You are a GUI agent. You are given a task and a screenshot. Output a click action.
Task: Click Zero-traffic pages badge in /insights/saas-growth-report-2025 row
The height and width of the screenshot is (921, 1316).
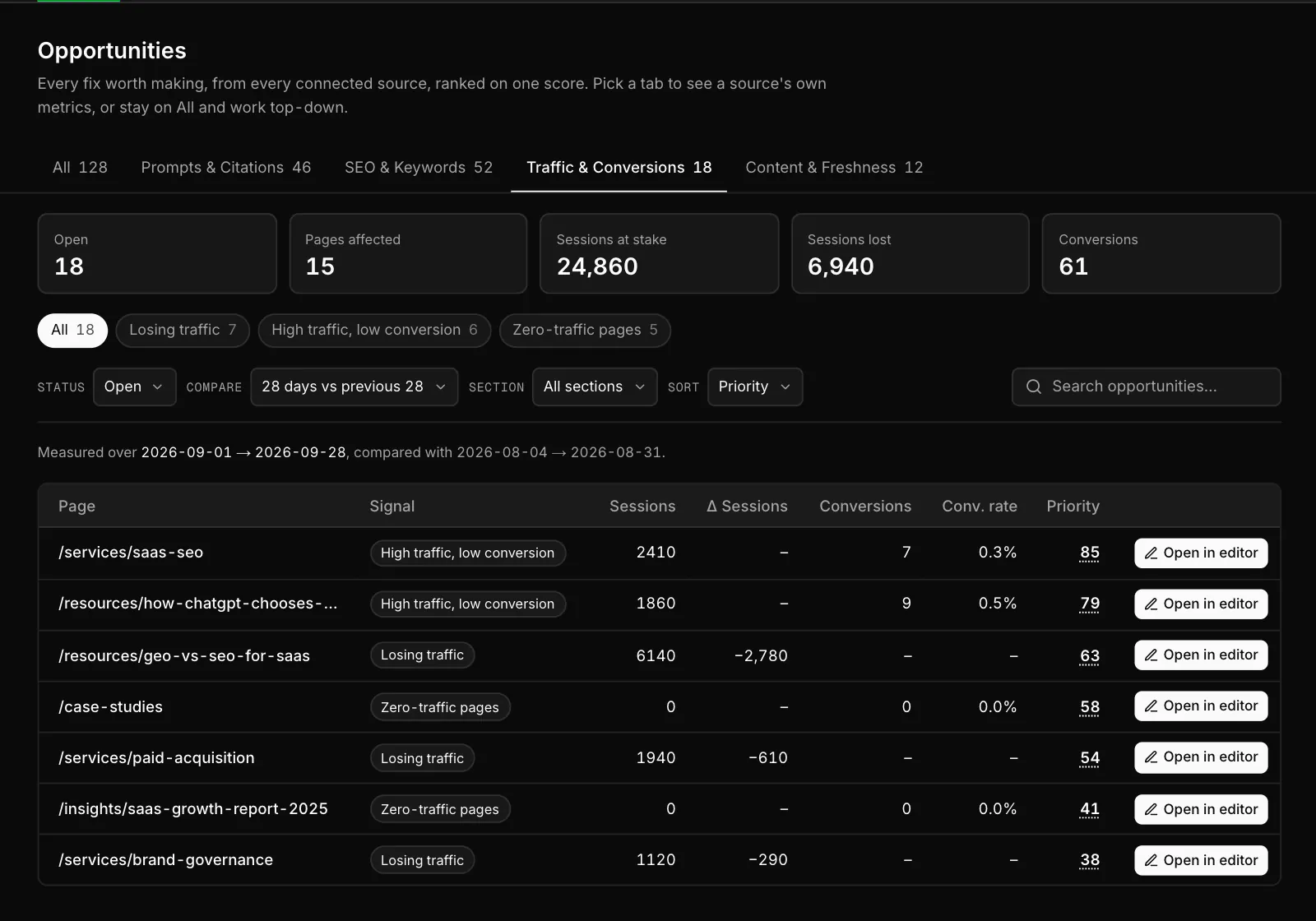coord(440,809)
